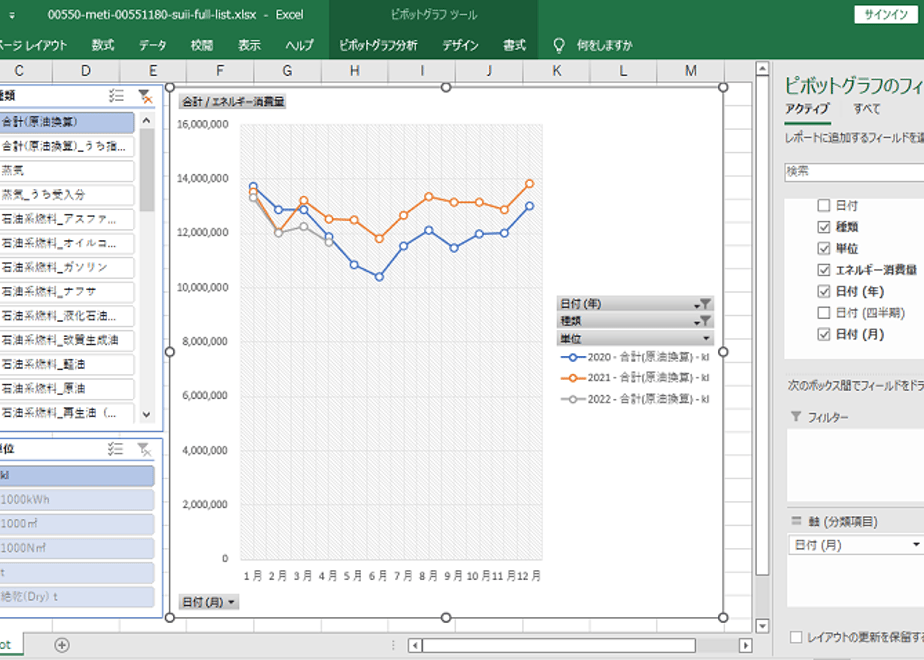Click the サインイン button
Viewport: 924px width, 660px height.
[886, 15]
